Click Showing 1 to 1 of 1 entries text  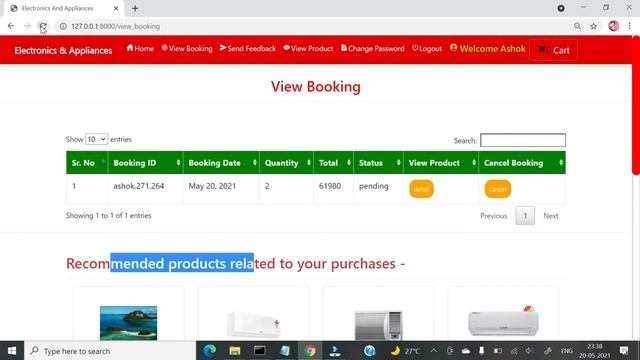click(x=109, y=216)
